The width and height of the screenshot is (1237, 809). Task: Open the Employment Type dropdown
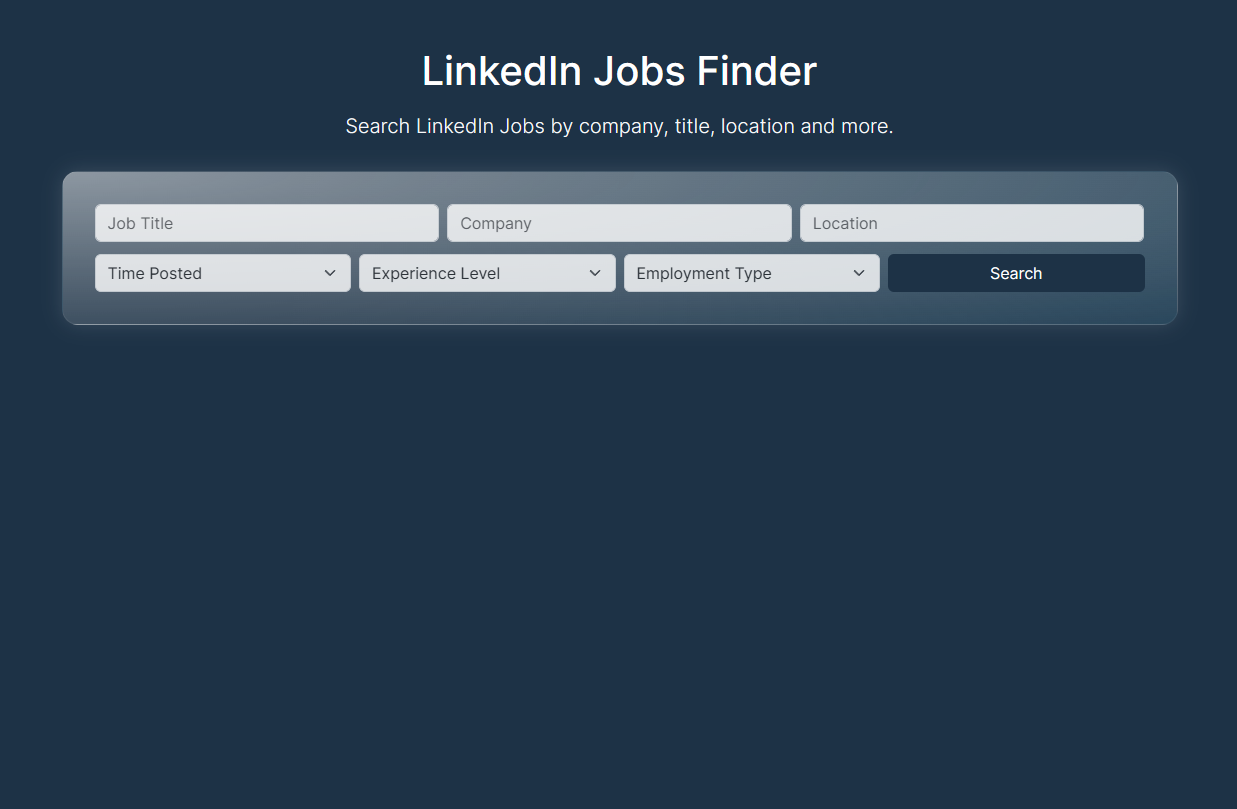(x=752, y=273)
